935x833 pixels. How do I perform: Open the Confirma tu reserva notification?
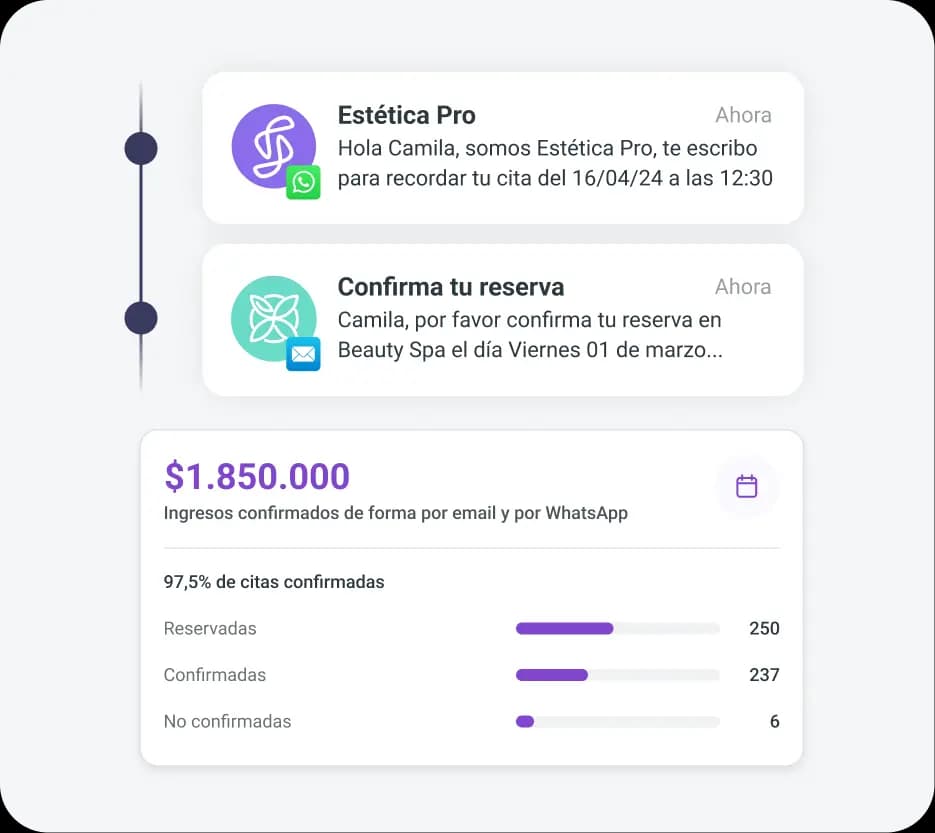[502, 318]
